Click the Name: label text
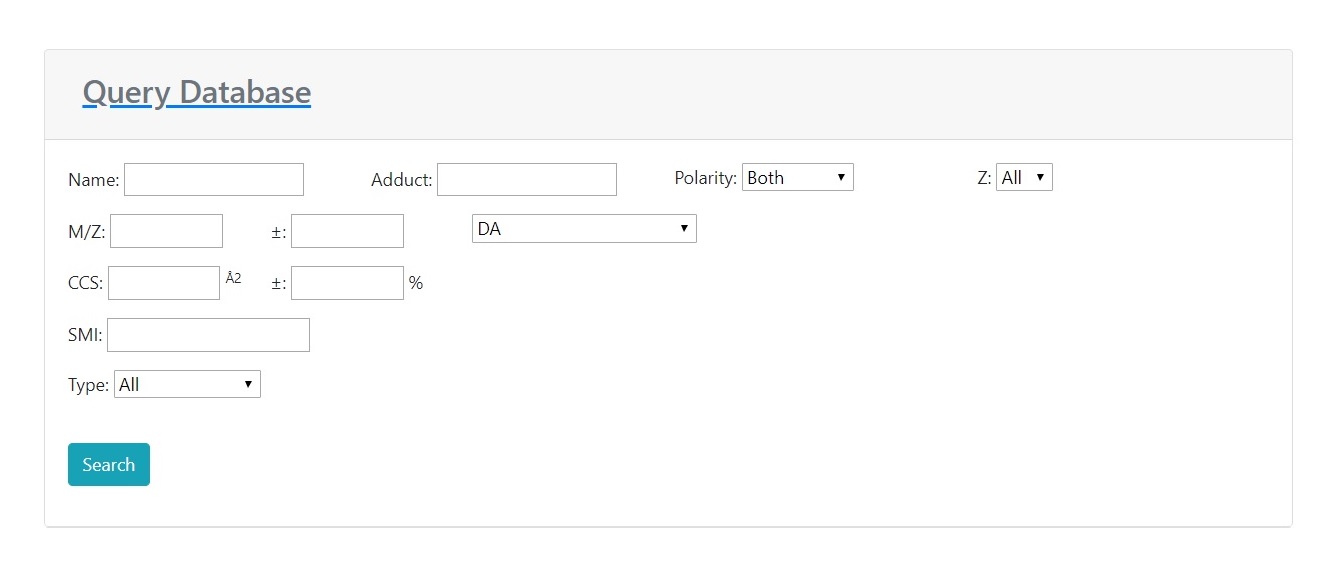 pyautogui.click(x=93, y=181)
